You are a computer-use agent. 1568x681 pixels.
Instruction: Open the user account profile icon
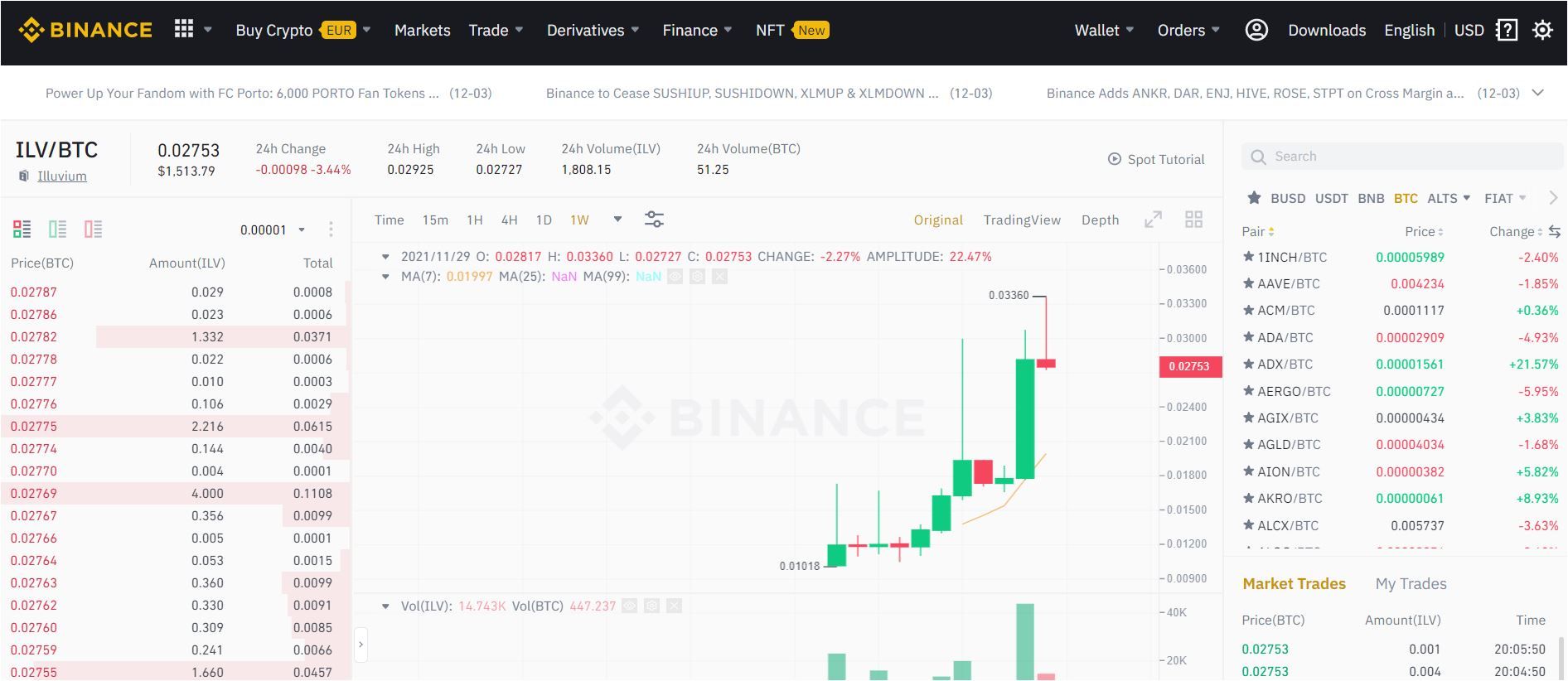[x=1256, y=30]
